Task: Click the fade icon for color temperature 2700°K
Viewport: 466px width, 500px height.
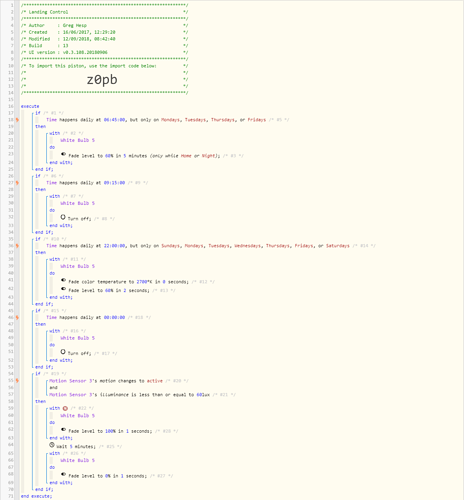Action: tap(63, 280)
